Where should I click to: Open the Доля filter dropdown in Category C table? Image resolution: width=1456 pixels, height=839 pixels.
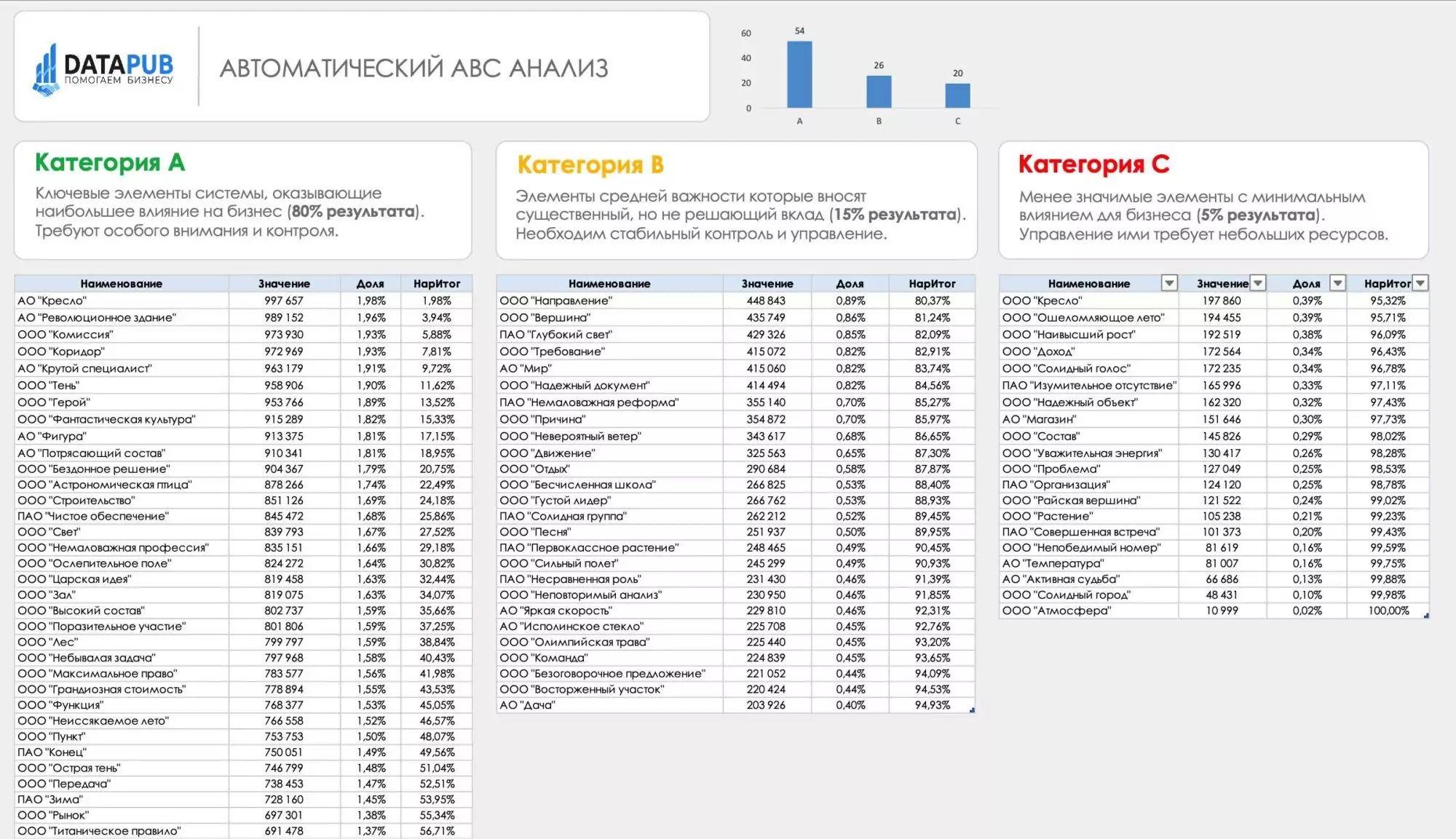1337,283
